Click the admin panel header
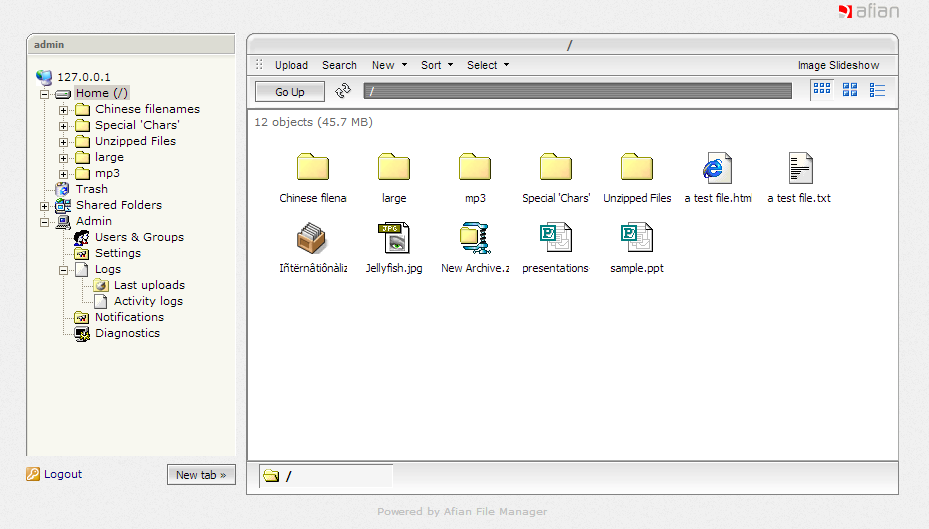The width and height of the screenshot is (929, 529). point(131,44)
